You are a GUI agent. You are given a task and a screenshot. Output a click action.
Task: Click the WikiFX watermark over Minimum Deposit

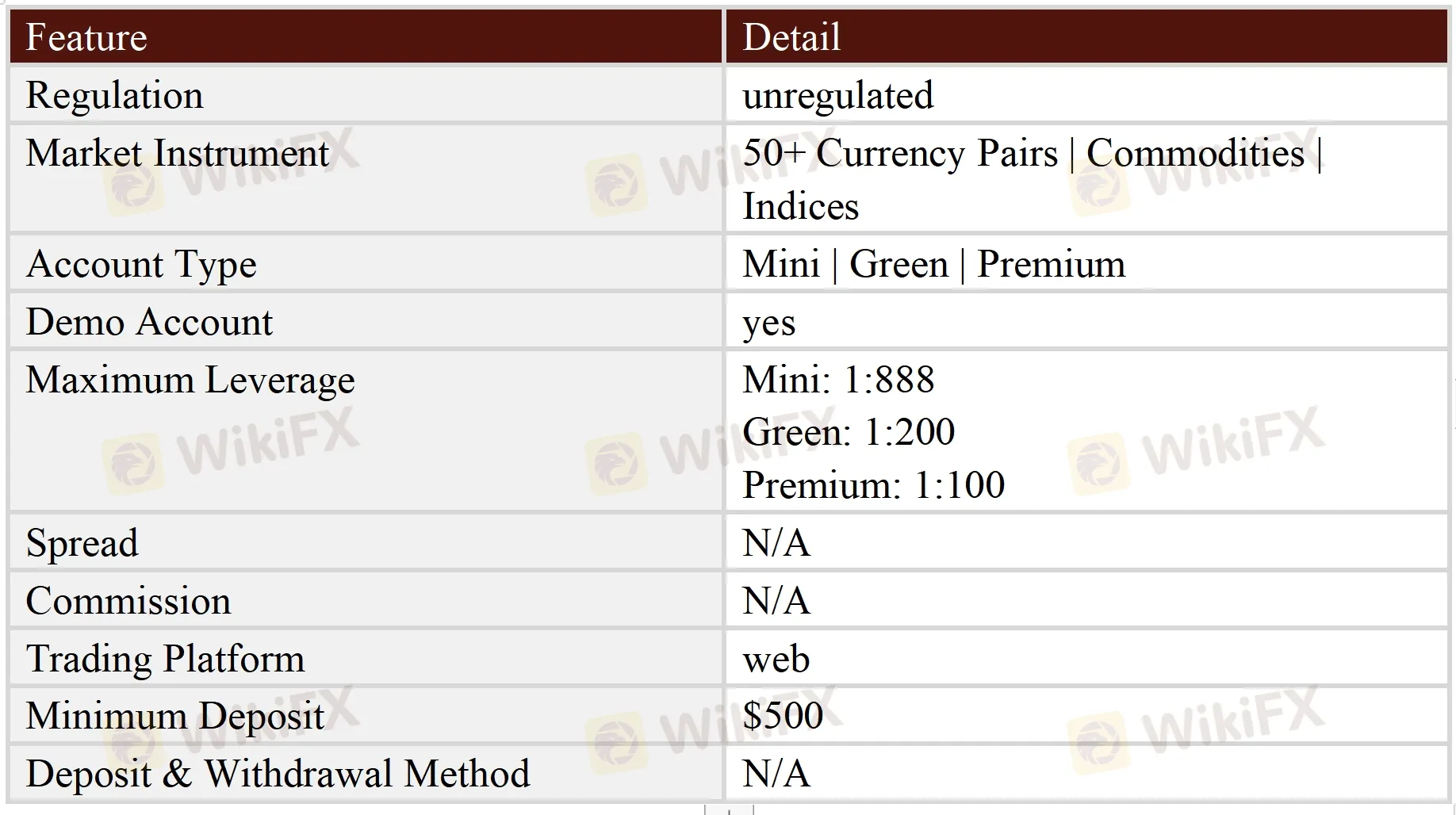[x=230, y=721]
